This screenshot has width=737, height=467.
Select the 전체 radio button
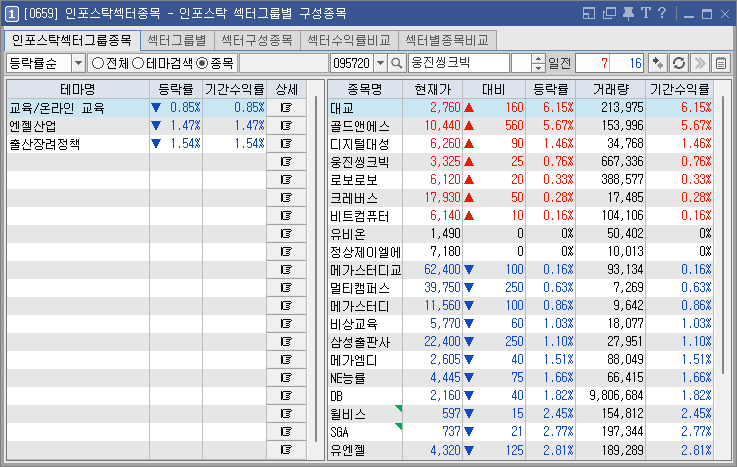tap(98, 63)
